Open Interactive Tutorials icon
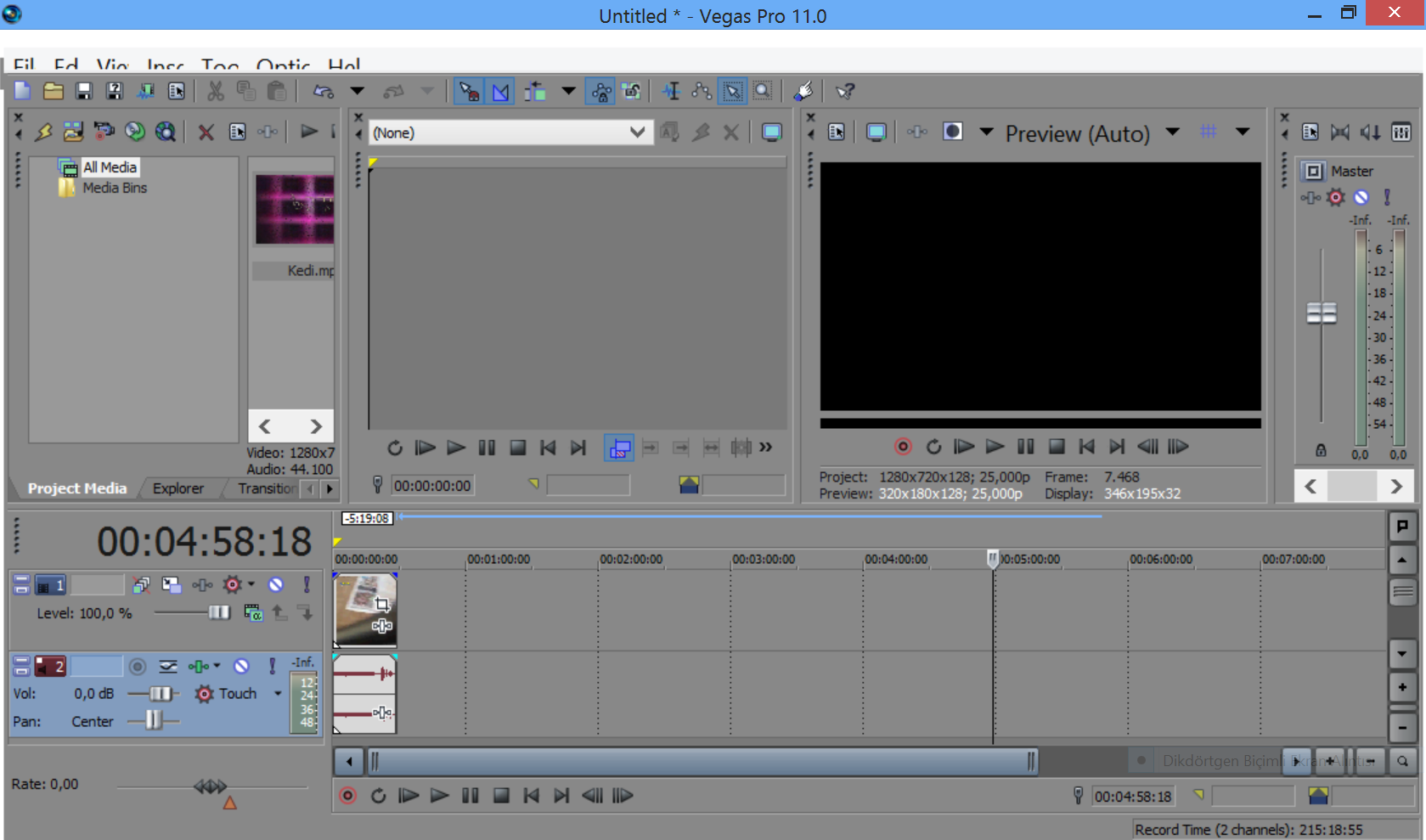The height and width of the screenshot is (840, 1426). 803,91
